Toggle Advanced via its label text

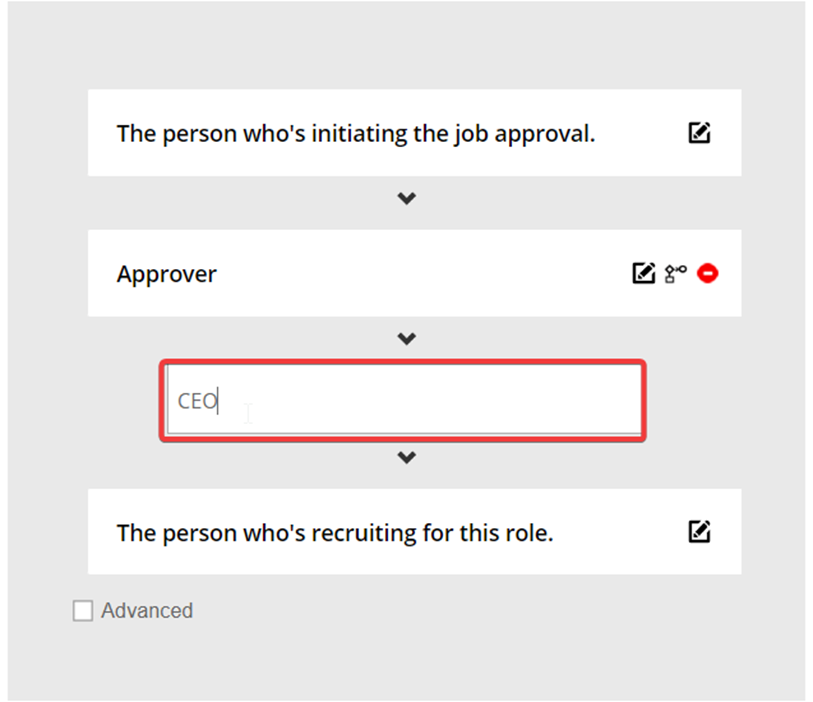coord(147,610)
